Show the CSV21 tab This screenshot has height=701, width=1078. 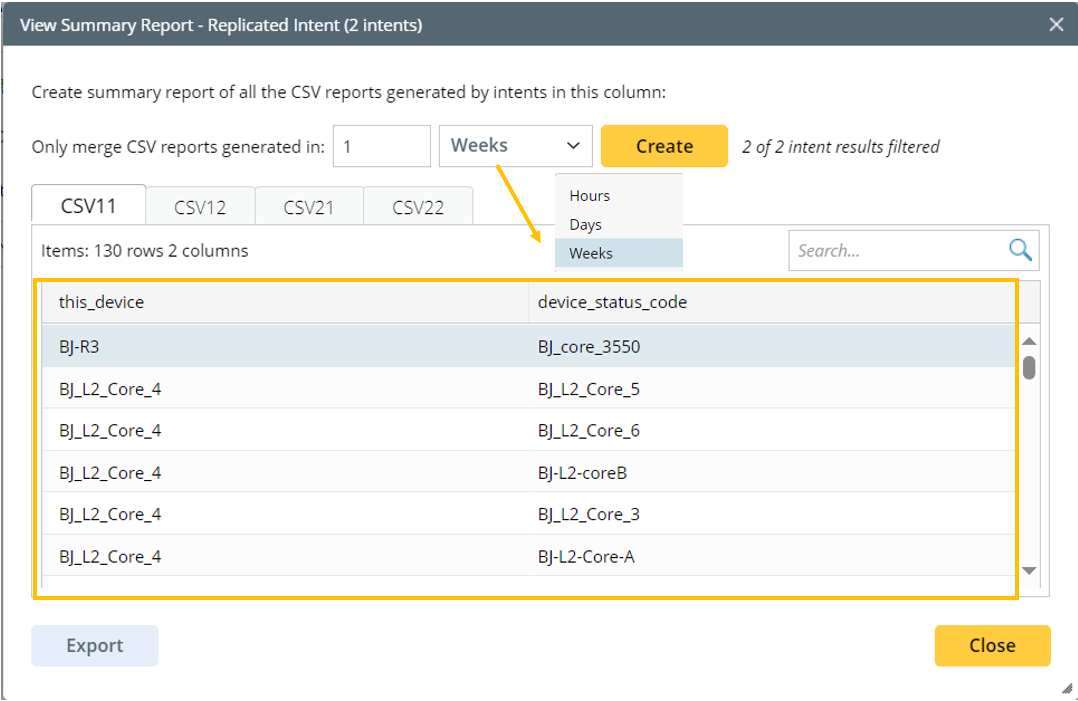[x=308, y=207]
